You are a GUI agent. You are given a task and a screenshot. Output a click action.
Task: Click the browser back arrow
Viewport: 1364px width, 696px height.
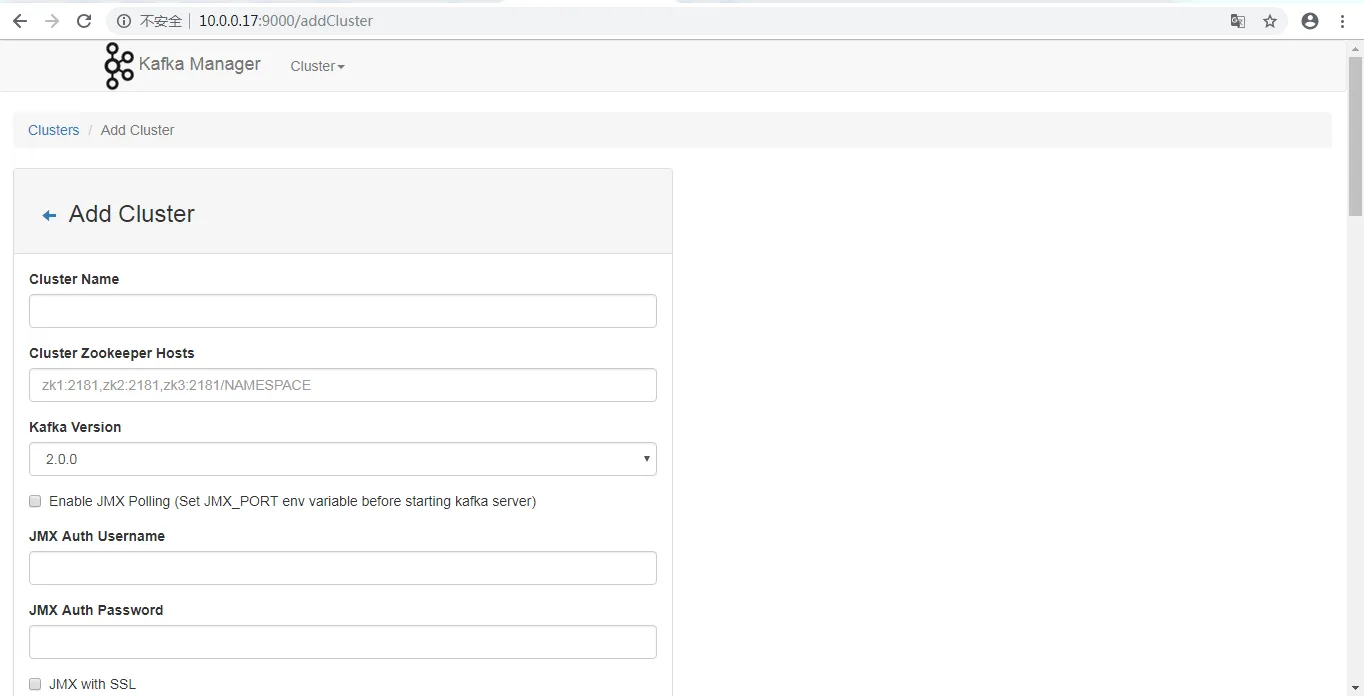pyautogui.click(x=20, y=21)
